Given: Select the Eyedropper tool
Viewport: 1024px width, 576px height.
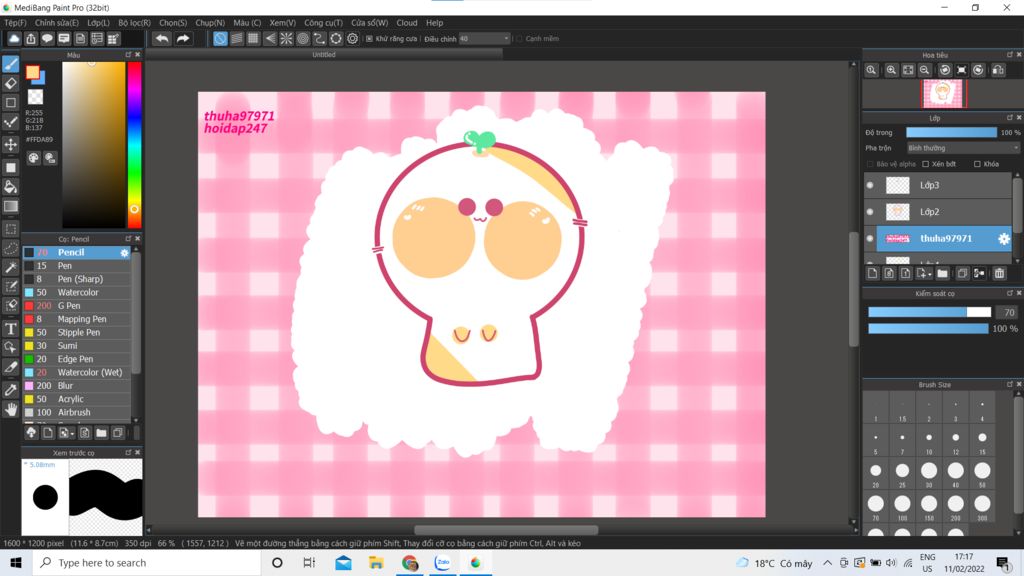Looking at the screenshot, I should click(x=10, y=390).
